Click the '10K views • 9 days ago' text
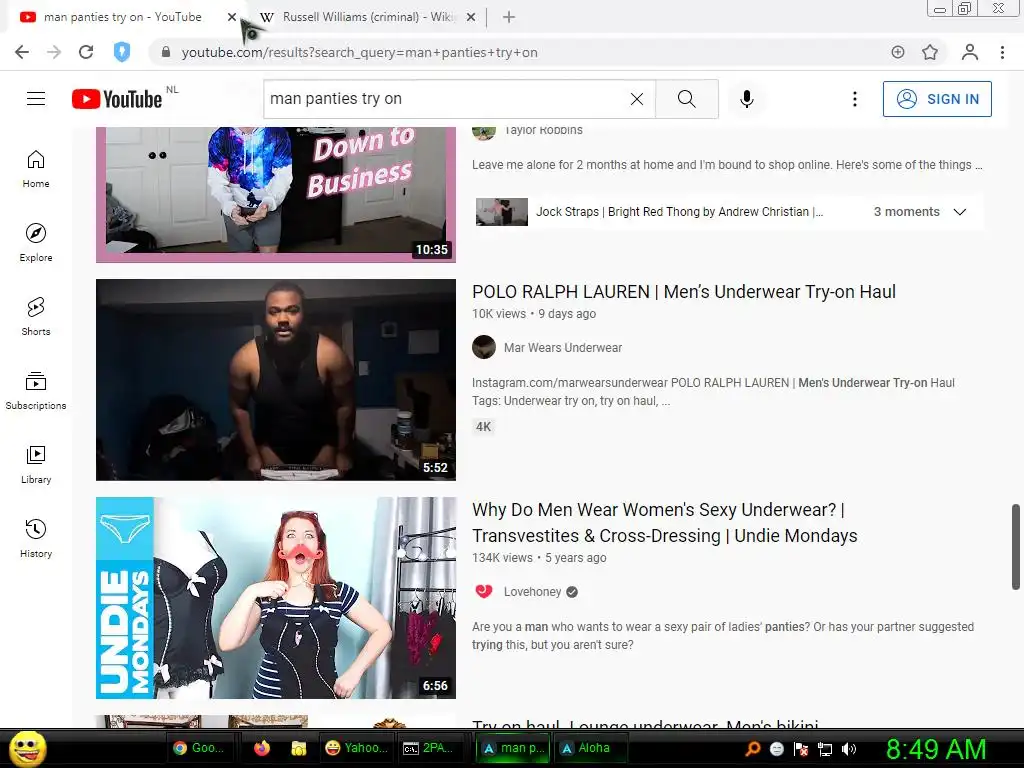The height and width of the screenshot is (768, 1024). pyautogui.click(x=534, y=313)
